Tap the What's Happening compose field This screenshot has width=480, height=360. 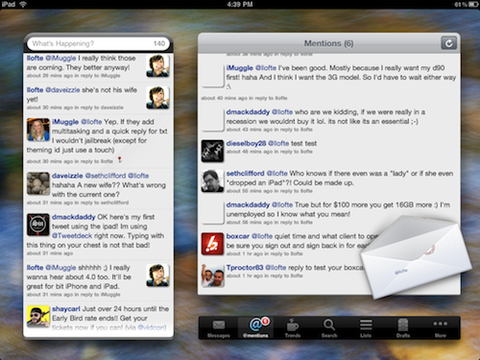(98, 44)
